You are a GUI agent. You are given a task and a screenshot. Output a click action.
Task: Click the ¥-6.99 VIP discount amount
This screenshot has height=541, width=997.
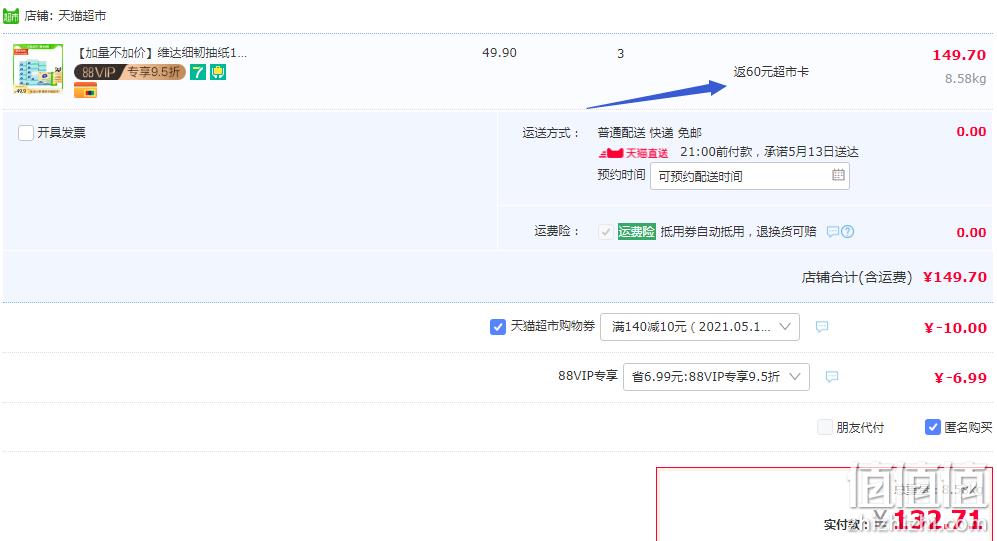click(x=960, y=378)
